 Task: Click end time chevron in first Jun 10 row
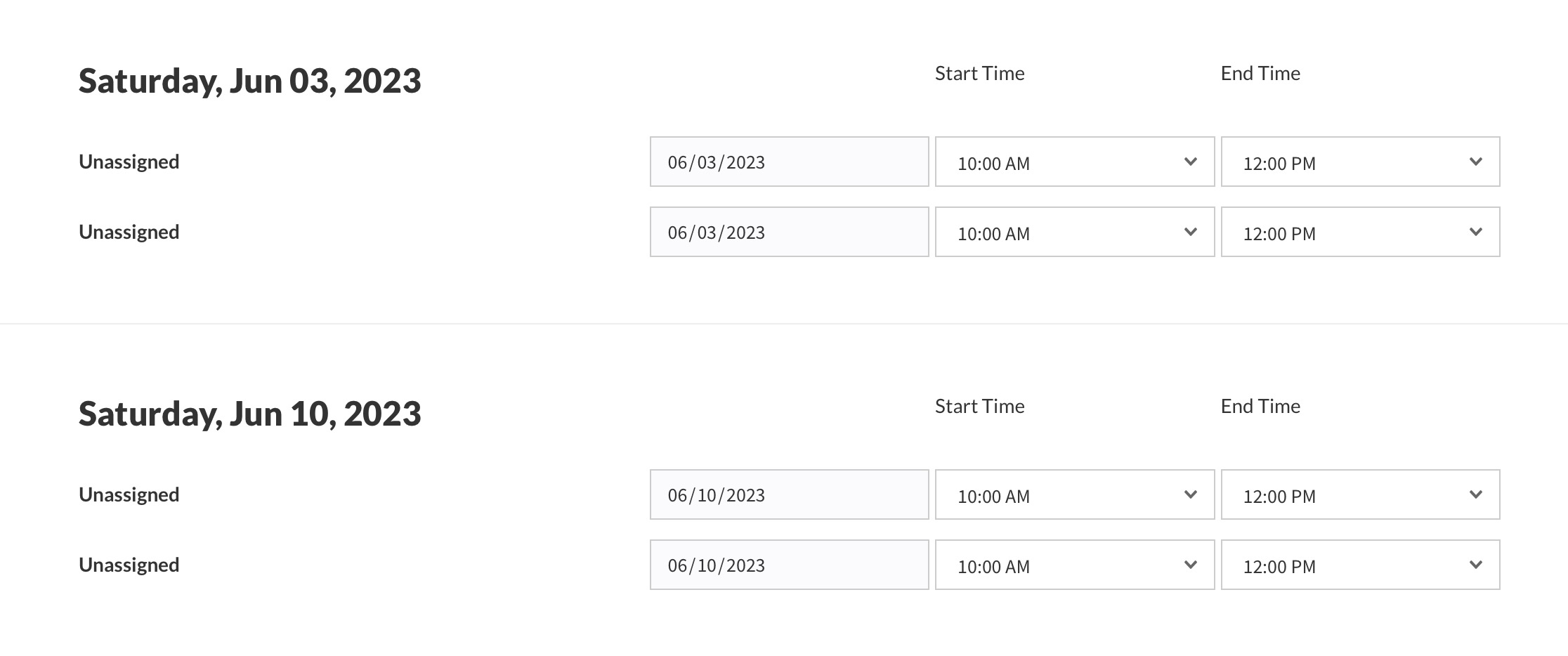coord(1475,495)
